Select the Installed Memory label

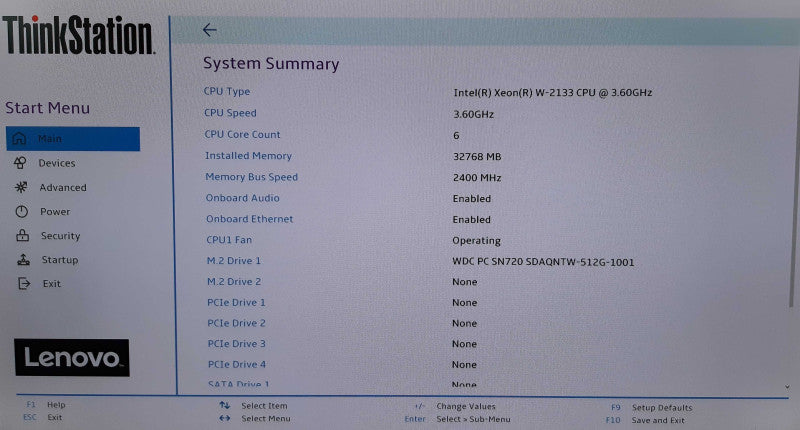248,156
